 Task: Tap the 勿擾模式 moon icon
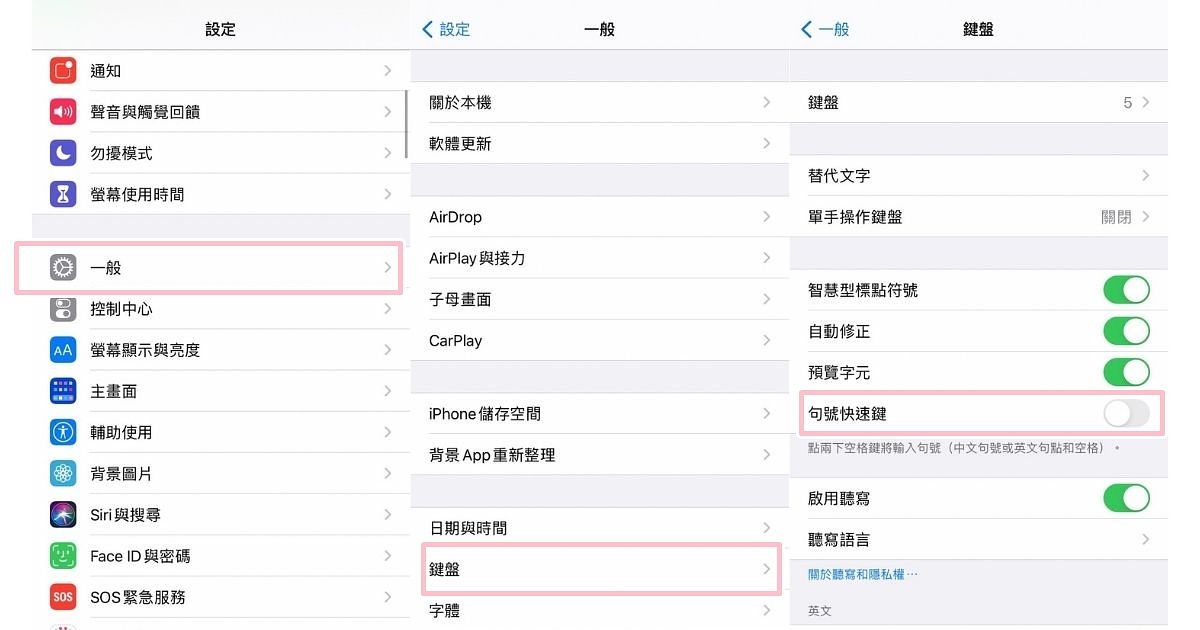coord(63,153)
